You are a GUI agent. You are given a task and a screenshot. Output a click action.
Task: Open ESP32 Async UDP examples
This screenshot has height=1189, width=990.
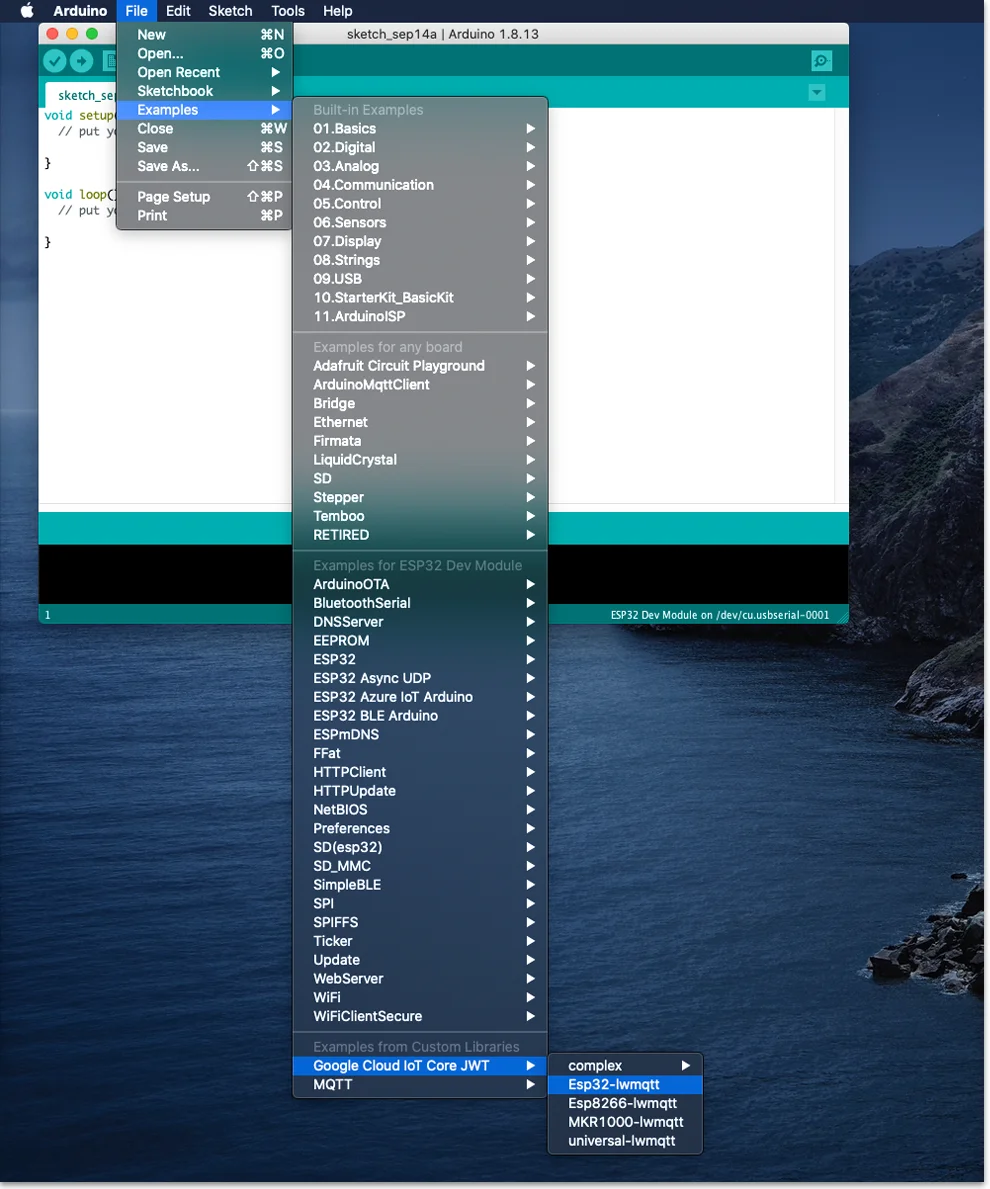pos(420,679)
